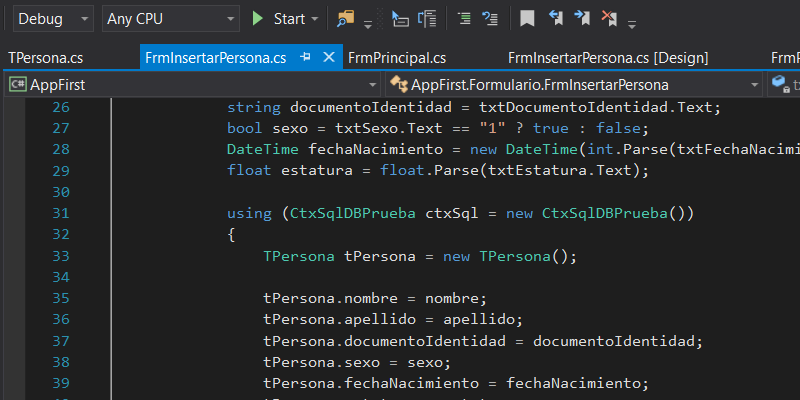Switch to the FrmPrincipal.cs tab
Viewport: 800px width, 400px height.
pos(397,58)
